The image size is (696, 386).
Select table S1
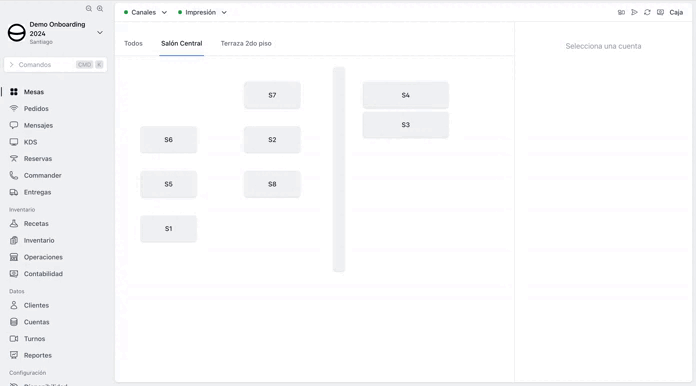pyautogui.click(x=169, y=229)
